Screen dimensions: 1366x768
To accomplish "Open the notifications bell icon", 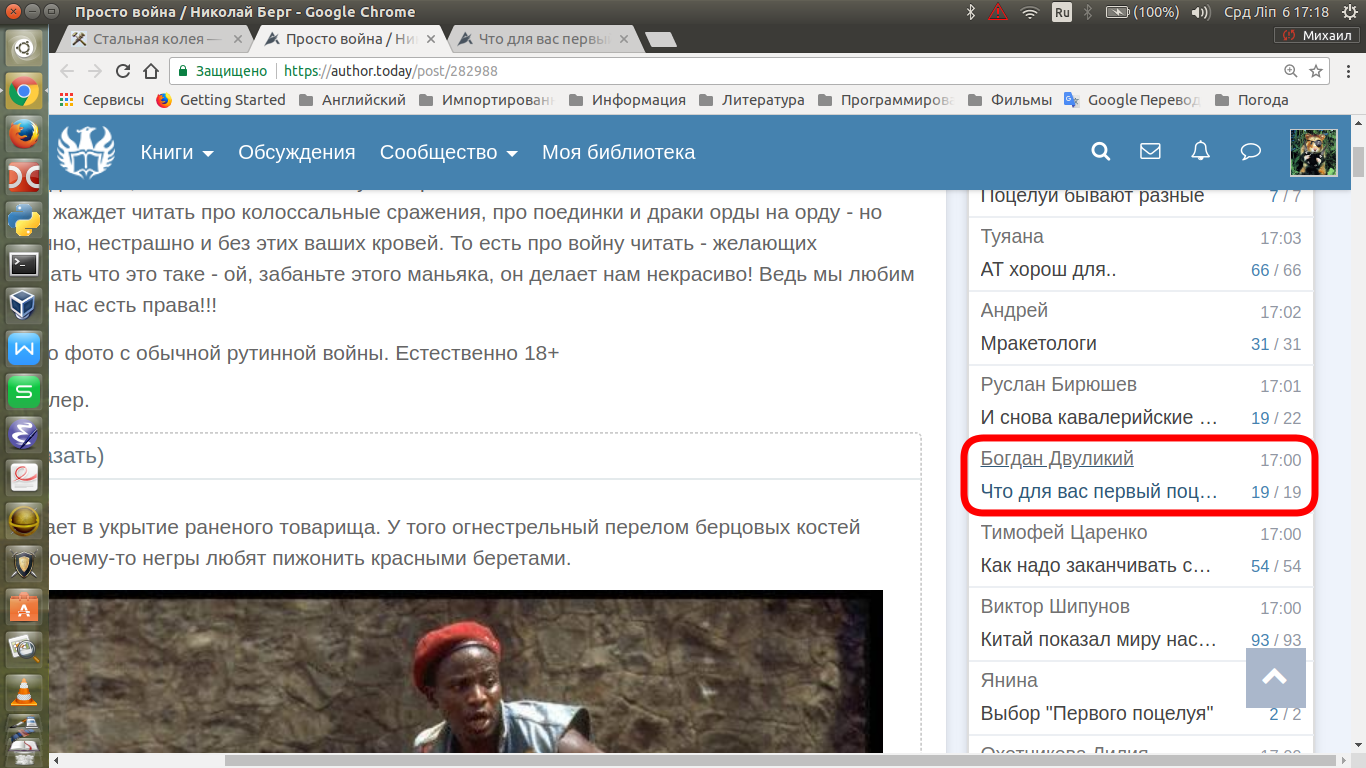I will coord(1200,152).
